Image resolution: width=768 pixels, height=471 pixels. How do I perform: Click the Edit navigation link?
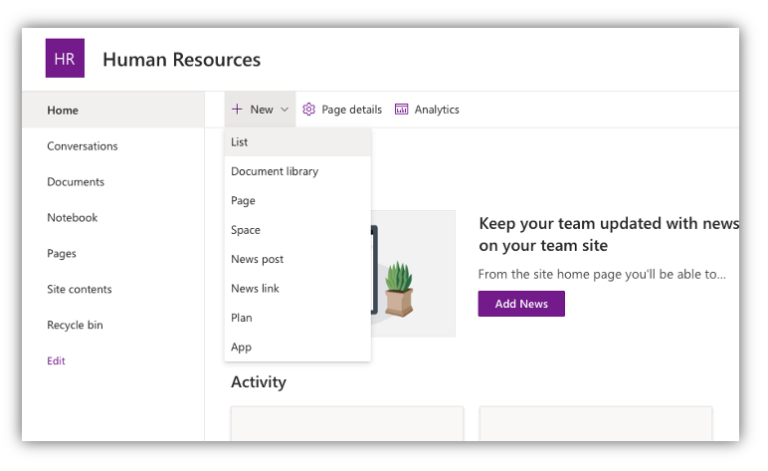(56, 361)
